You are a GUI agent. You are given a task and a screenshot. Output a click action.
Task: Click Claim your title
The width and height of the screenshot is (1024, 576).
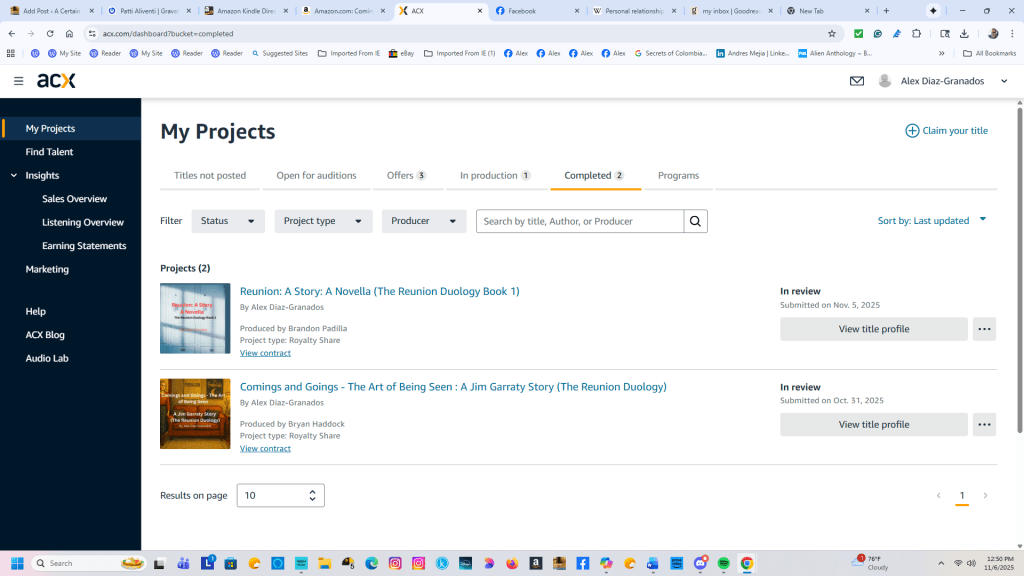coord(946,130)
